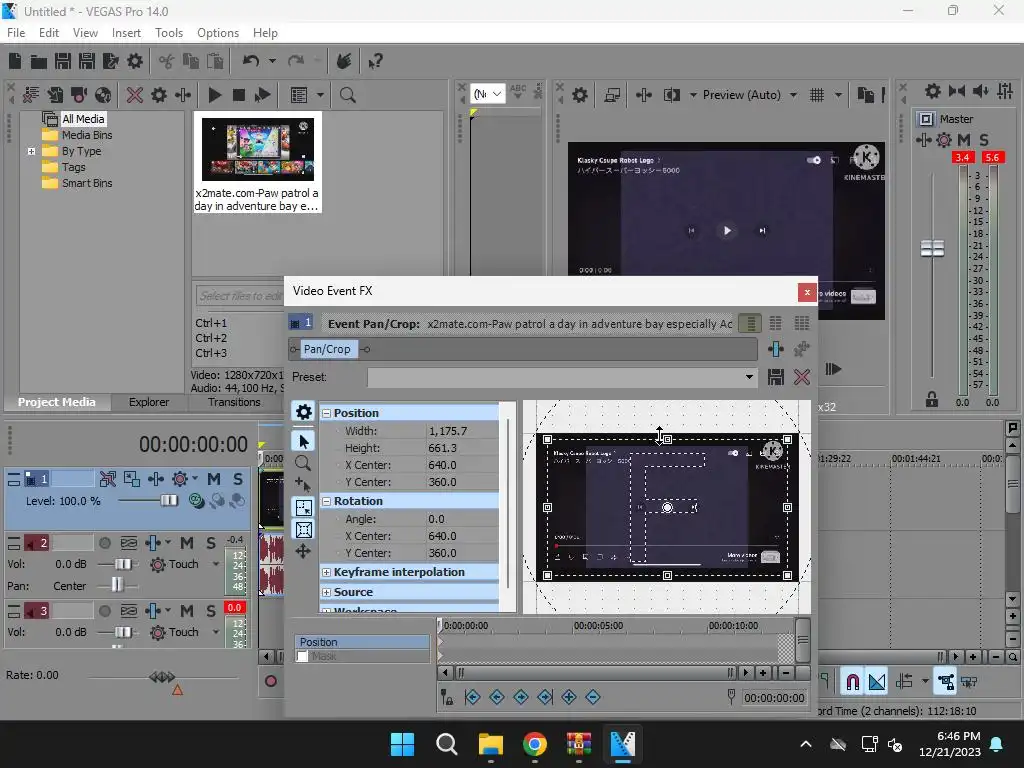Click the record button in transport bar
This screenshot has height=768, width=1024.
coord(270,681)
